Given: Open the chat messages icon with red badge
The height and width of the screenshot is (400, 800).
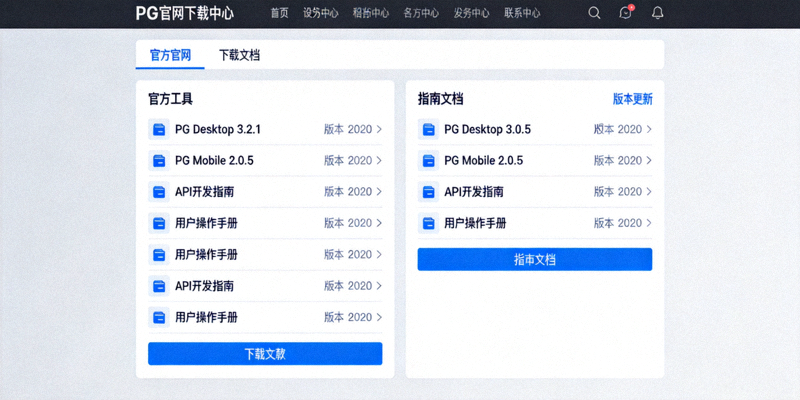Looking at the screenshot, I should [x=626, y=12].
